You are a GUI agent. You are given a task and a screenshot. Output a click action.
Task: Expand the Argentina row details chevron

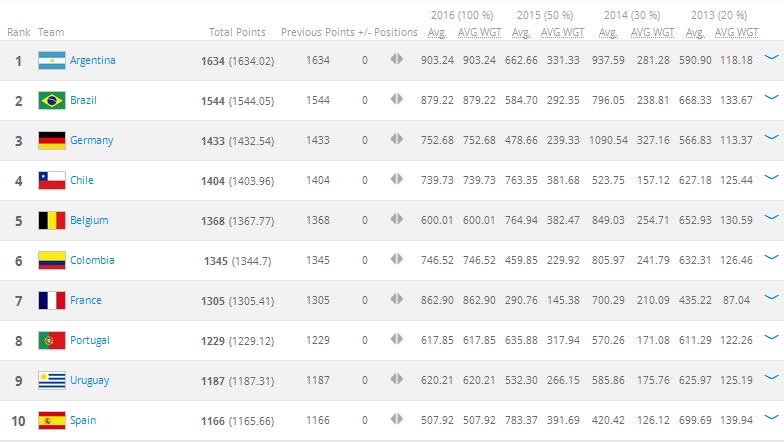point(772,58)
